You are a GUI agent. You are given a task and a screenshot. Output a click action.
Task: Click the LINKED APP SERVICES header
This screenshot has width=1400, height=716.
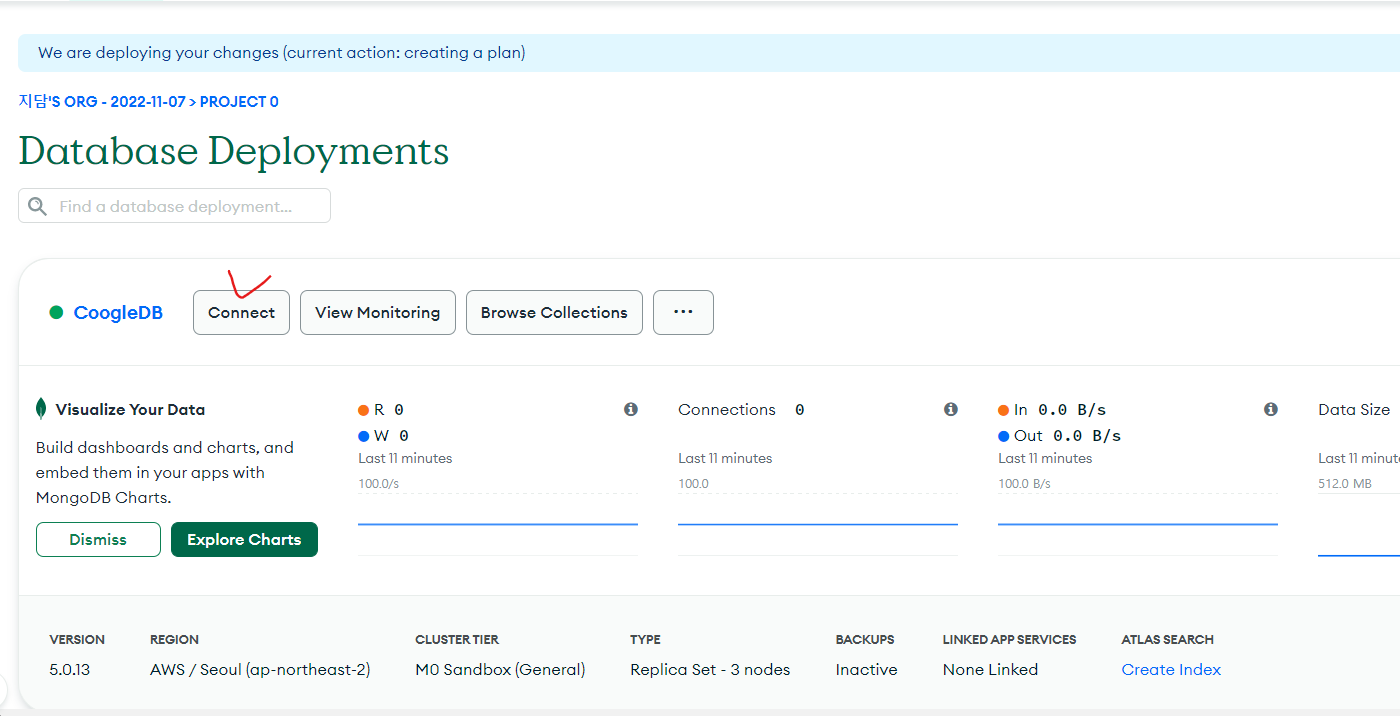tap(1010, 639)
